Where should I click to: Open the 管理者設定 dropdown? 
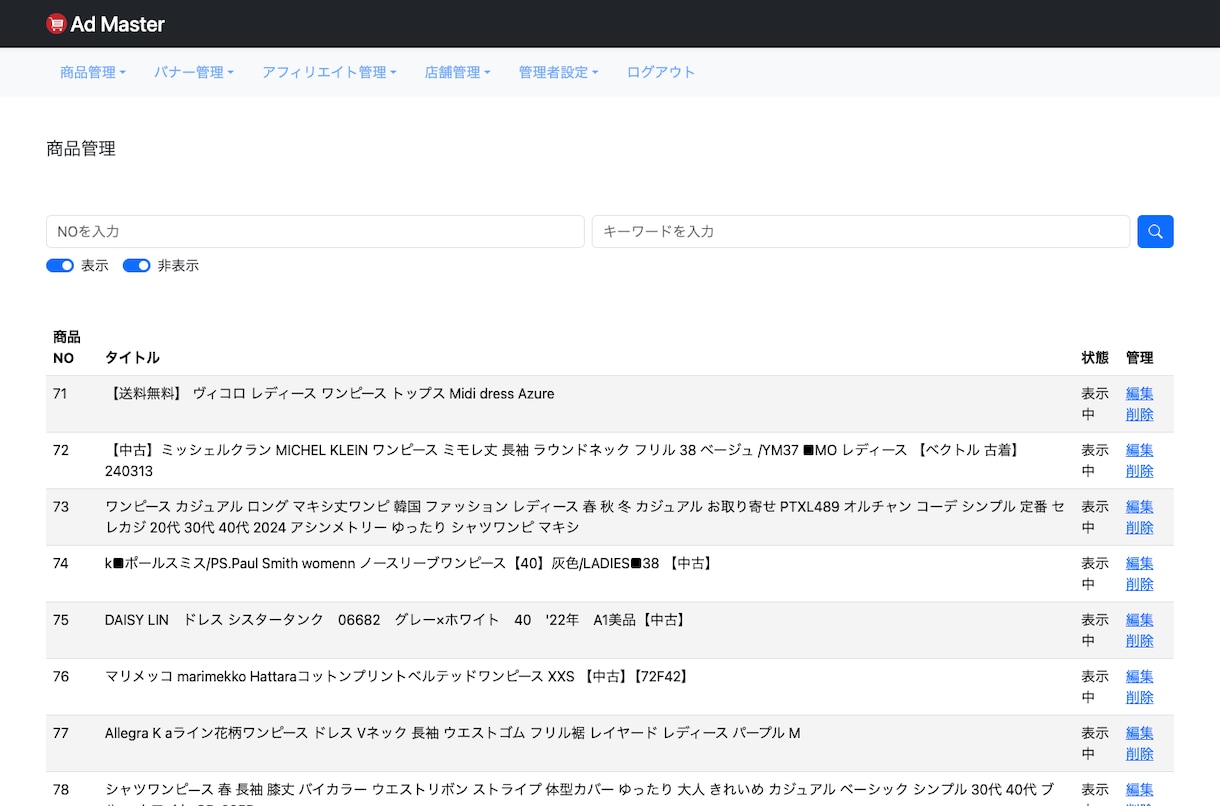pos(558,72)
